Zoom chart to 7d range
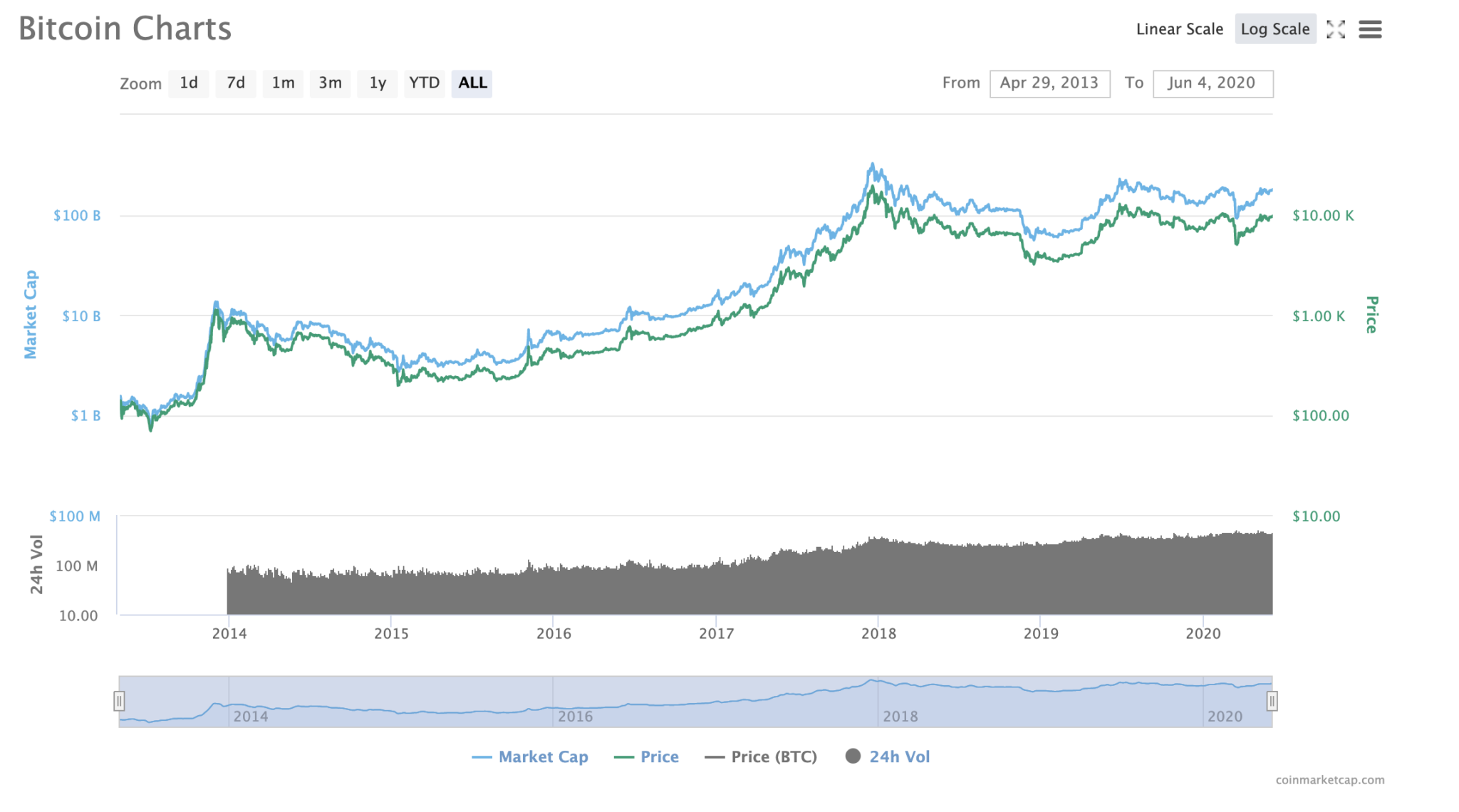The width and height of the screenshot is (1459, 812). [x=236, y=83]
